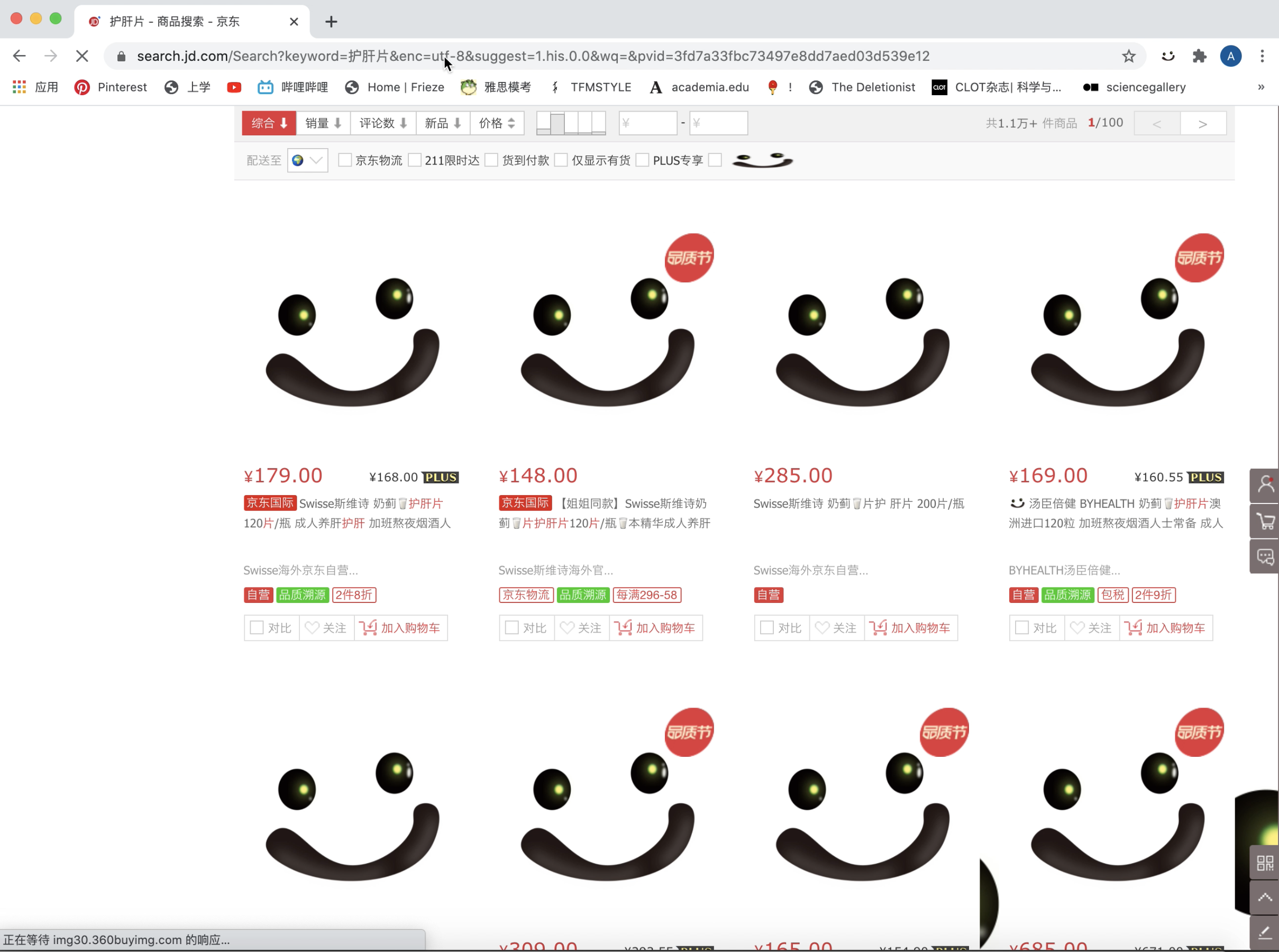Open the shopping cart sidebar icon
The image size is (1279, 952).
[x=1265, y=521]
